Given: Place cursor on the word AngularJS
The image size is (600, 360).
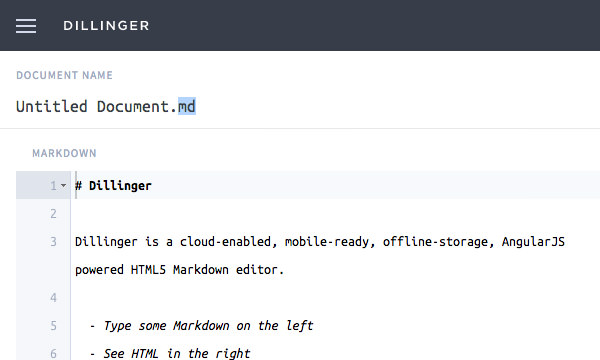Looking at the screenshot, I should coord(533,242).
